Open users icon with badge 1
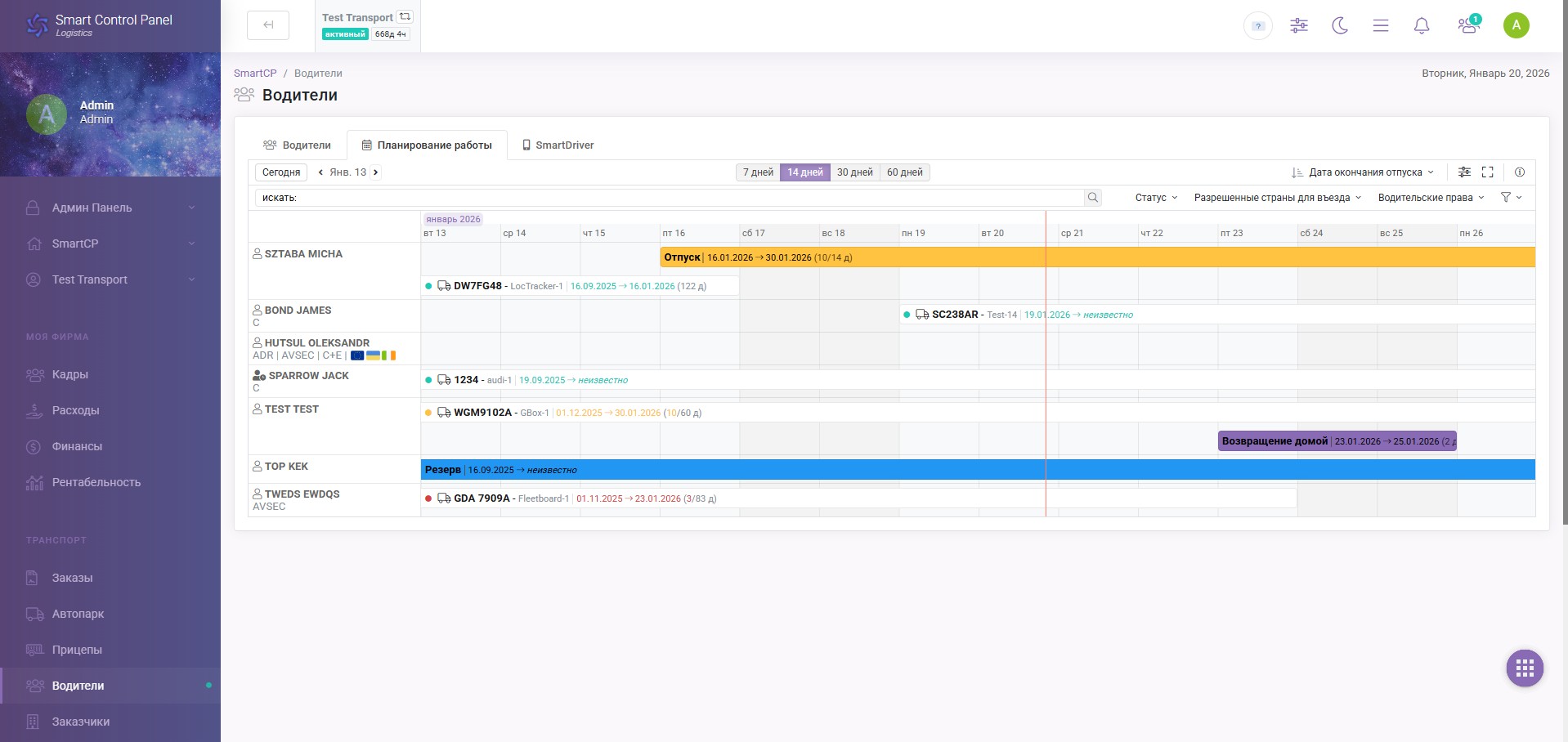The image size is (1568, 742). (1468, 25)
